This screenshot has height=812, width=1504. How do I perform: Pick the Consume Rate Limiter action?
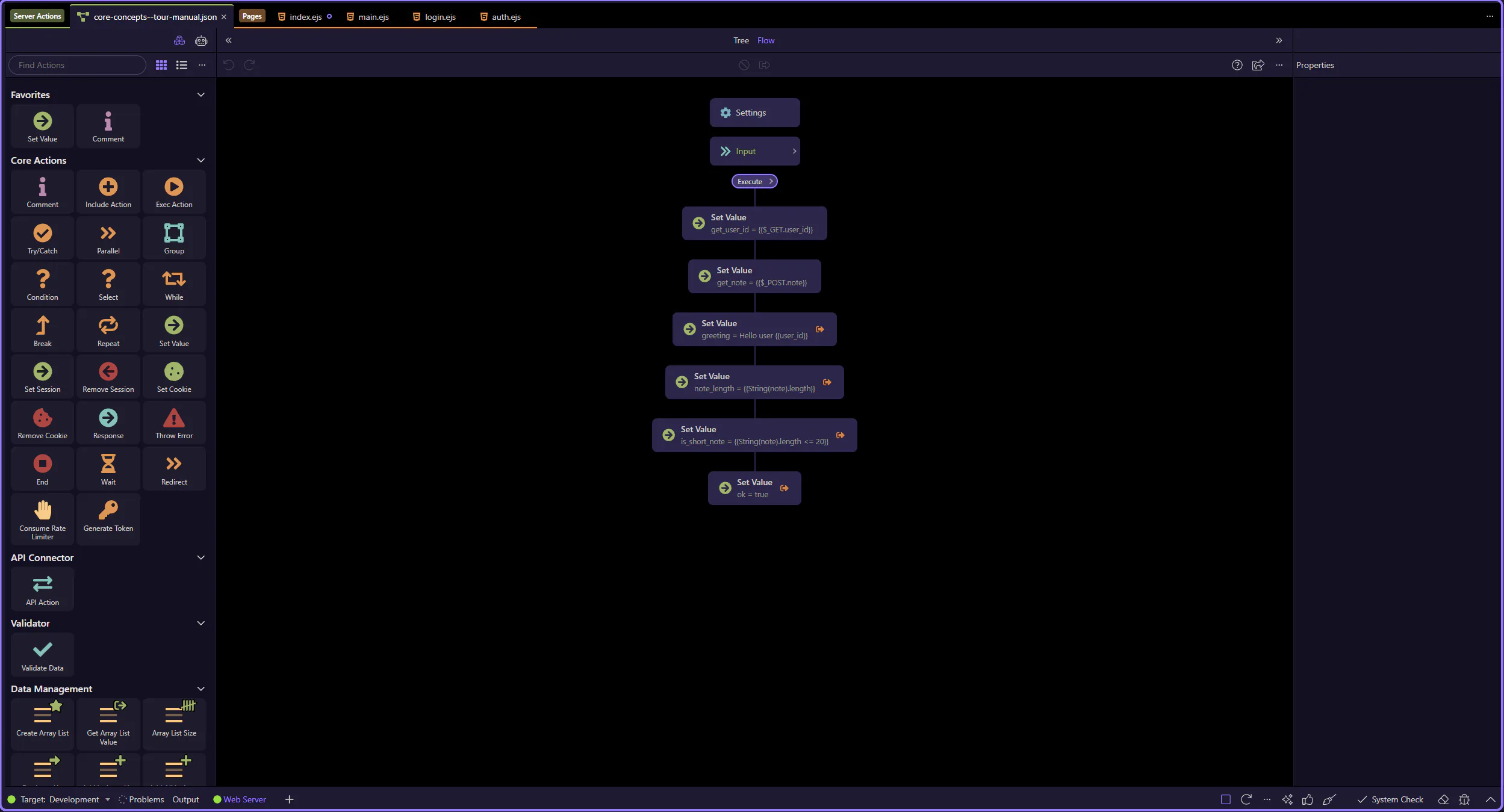(x=42, y=518)
